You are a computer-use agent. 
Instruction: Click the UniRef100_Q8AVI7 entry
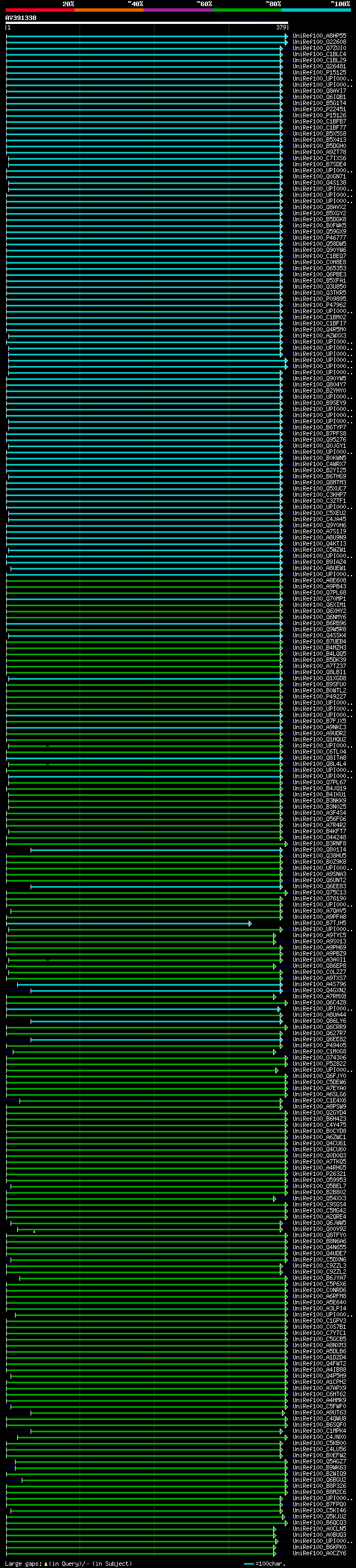tap(319, 91)
